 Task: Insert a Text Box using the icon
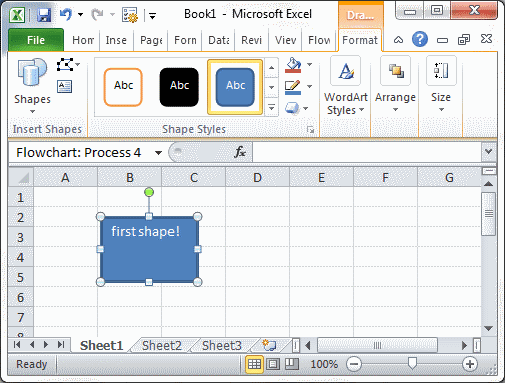(x=65, y=87)
